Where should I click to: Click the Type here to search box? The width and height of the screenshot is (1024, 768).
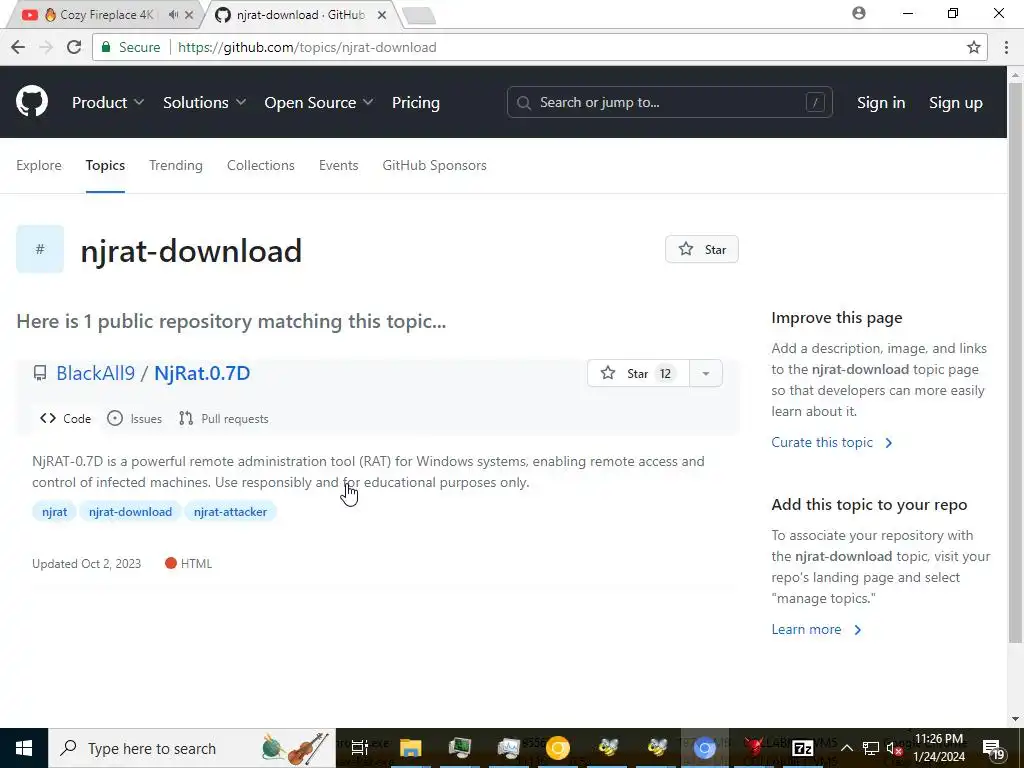(x=192, y=748)
